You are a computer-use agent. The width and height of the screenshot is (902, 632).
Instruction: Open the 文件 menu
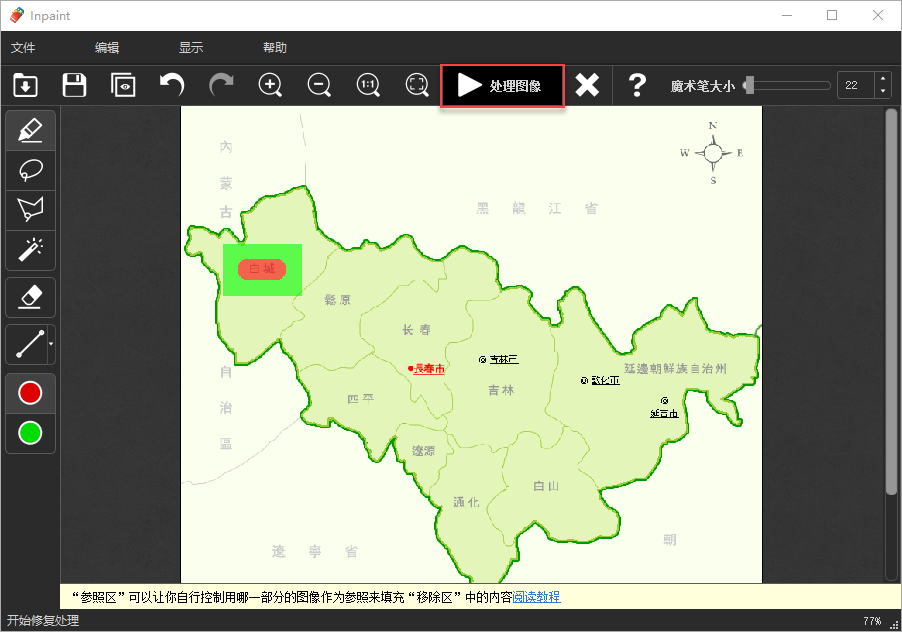23,47
